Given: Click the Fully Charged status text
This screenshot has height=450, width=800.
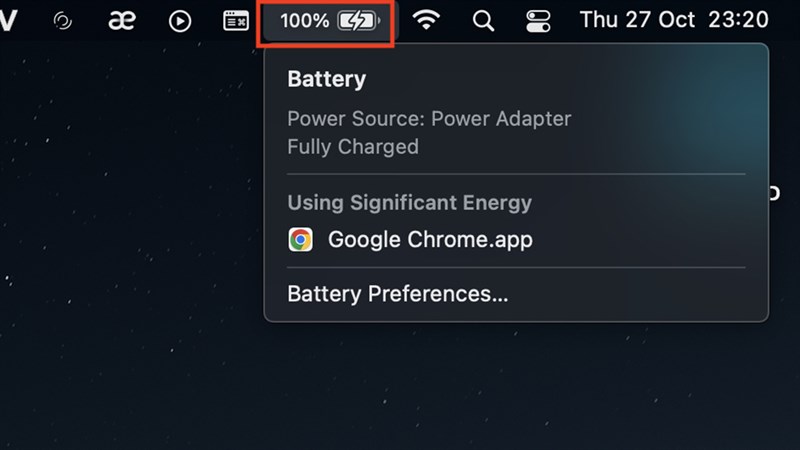Looking at the screenshot, I should 352,146.
